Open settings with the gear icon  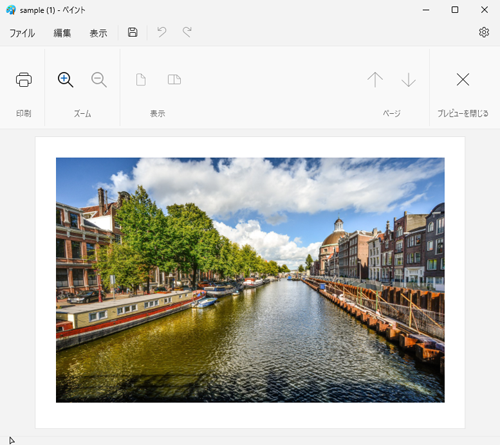click(484, 32)
